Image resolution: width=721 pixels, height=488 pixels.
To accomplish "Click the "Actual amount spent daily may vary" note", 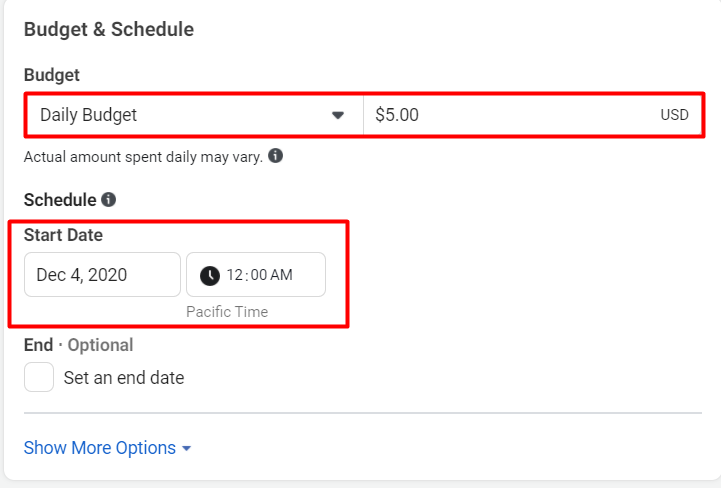I will (x=143, y=157).
